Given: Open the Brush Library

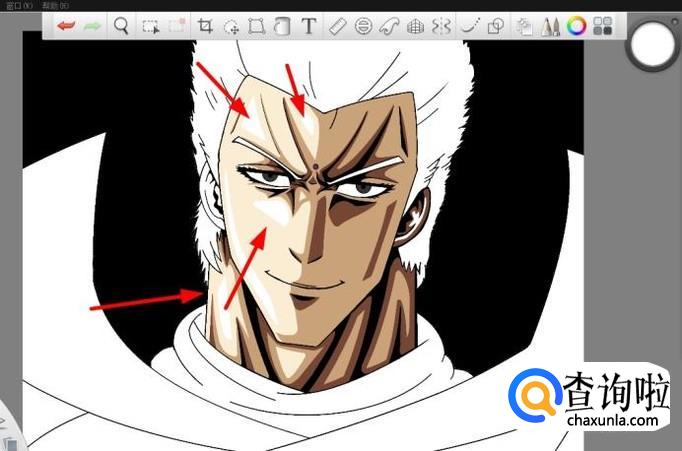Looking at the screenshot, I should point(550,27).
